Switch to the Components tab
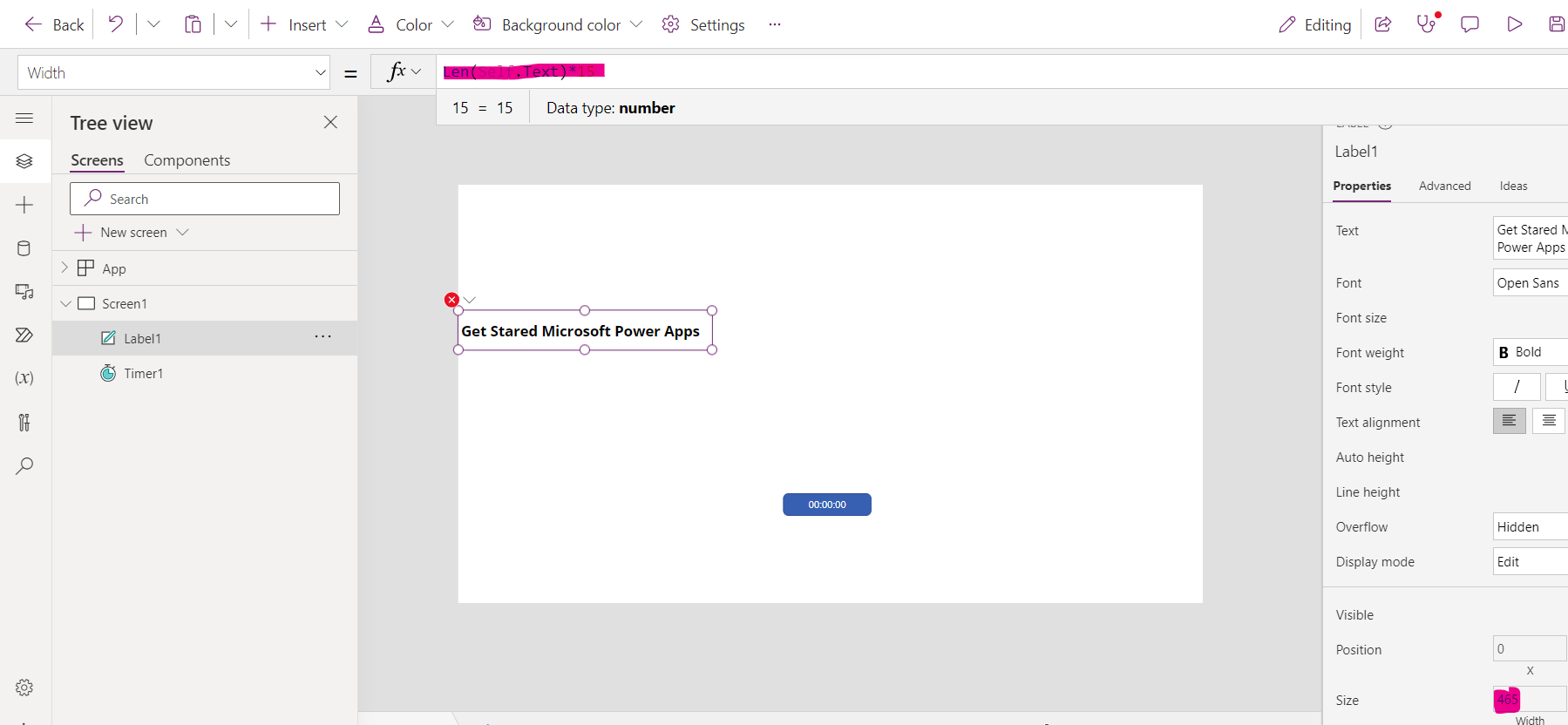The width and height of the screenshot is (1568, 725). point(187,160)
